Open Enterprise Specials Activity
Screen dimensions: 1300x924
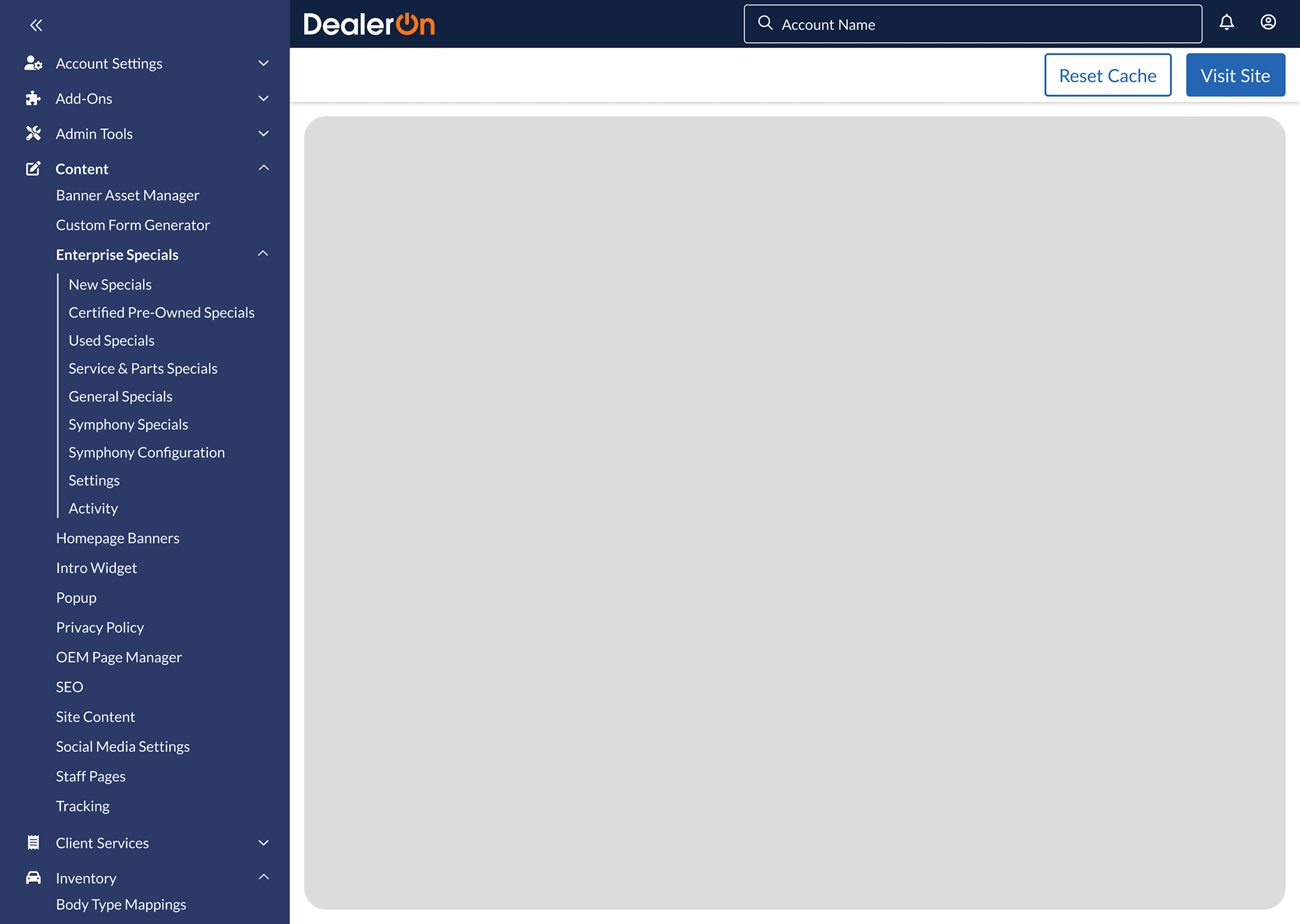click(93, 508)
